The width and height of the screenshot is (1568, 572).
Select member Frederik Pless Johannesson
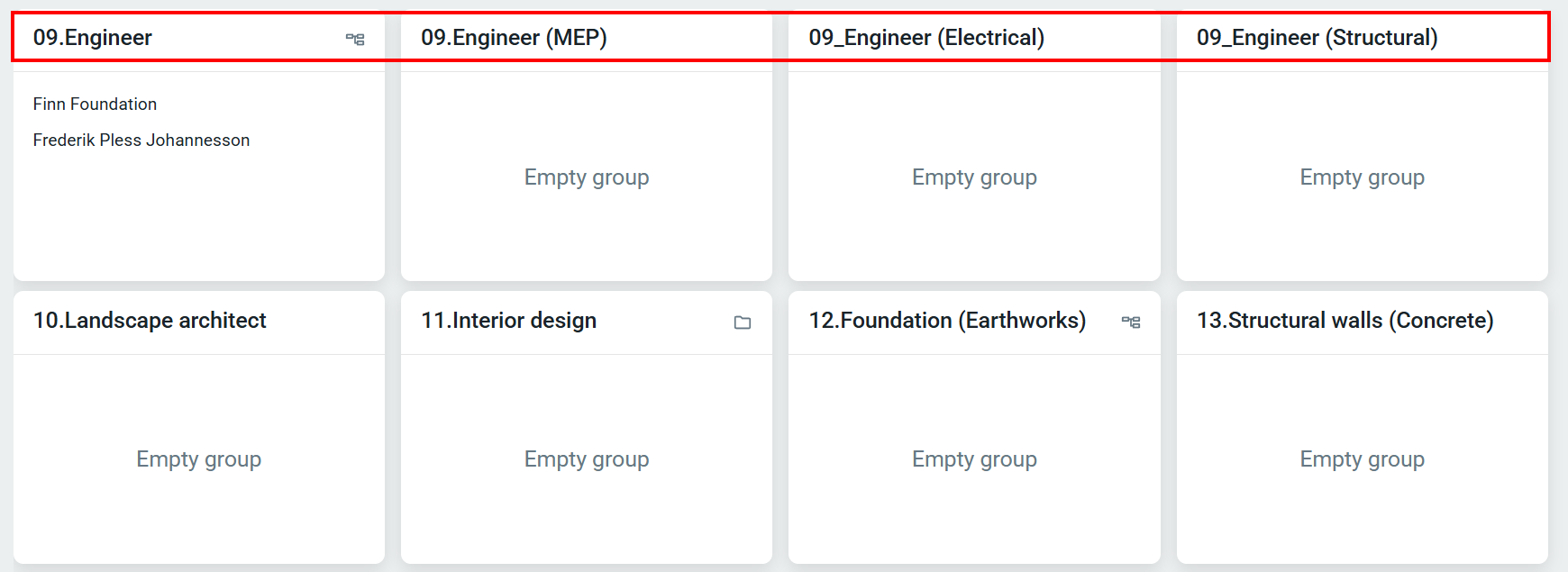pyautogui.click(x=141, y=141)
